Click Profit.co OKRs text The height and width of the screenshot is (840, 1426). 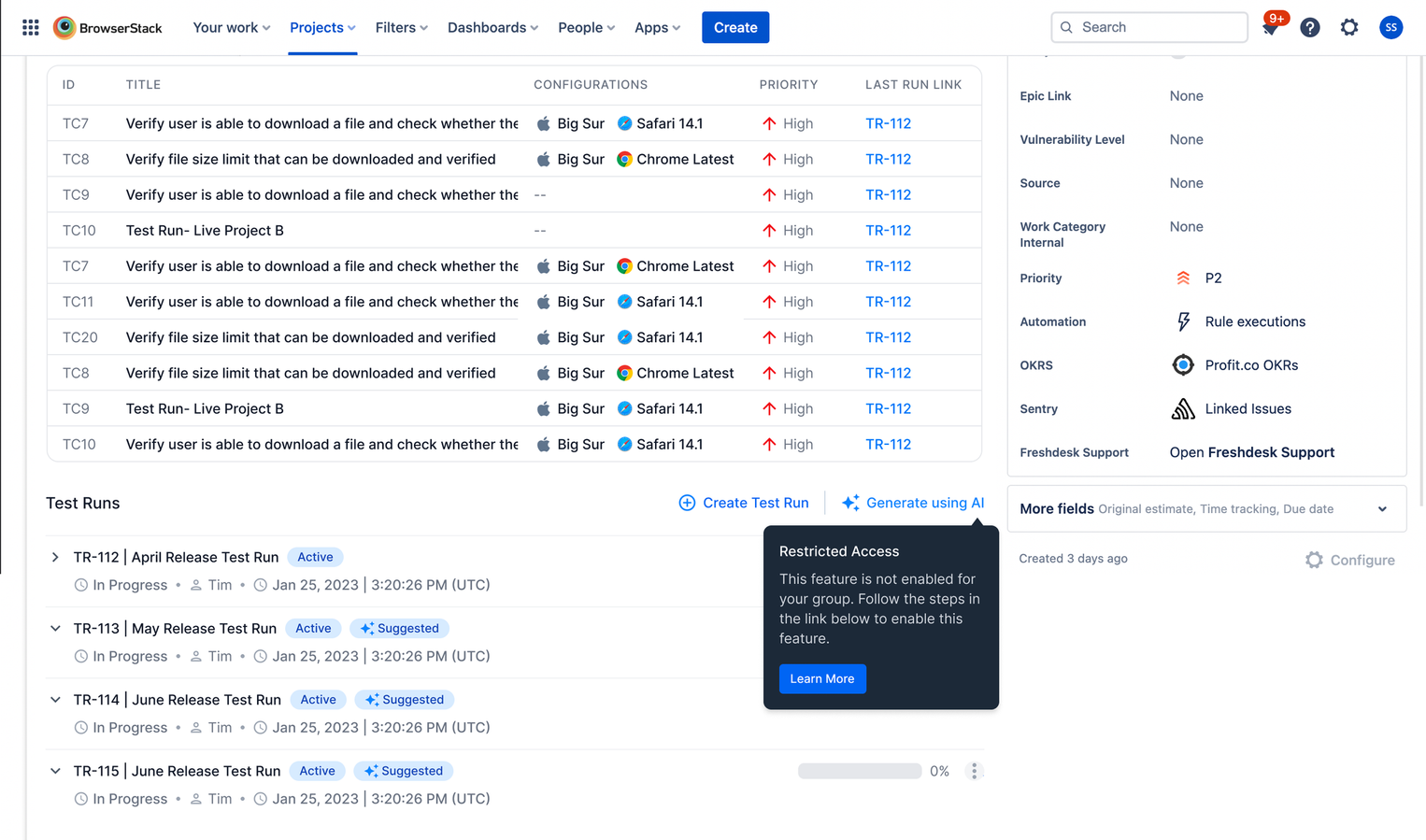(1251, 365)
